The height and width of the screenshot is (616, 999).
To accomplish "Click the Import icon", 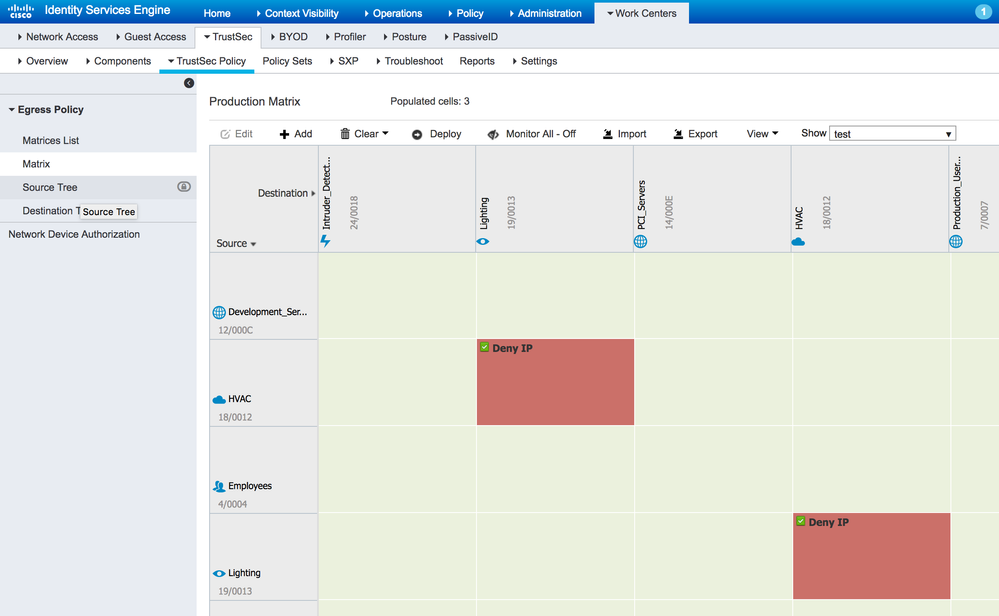I will click(x=608, y=134).
